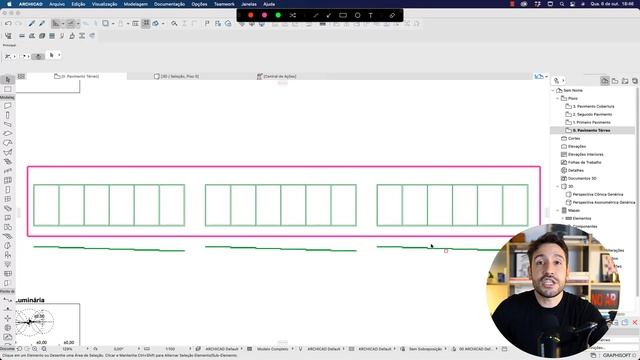The height and width of the screenshot is (360, 640).
Task: Click the Undo arrow icon
Action: [8, 24]
